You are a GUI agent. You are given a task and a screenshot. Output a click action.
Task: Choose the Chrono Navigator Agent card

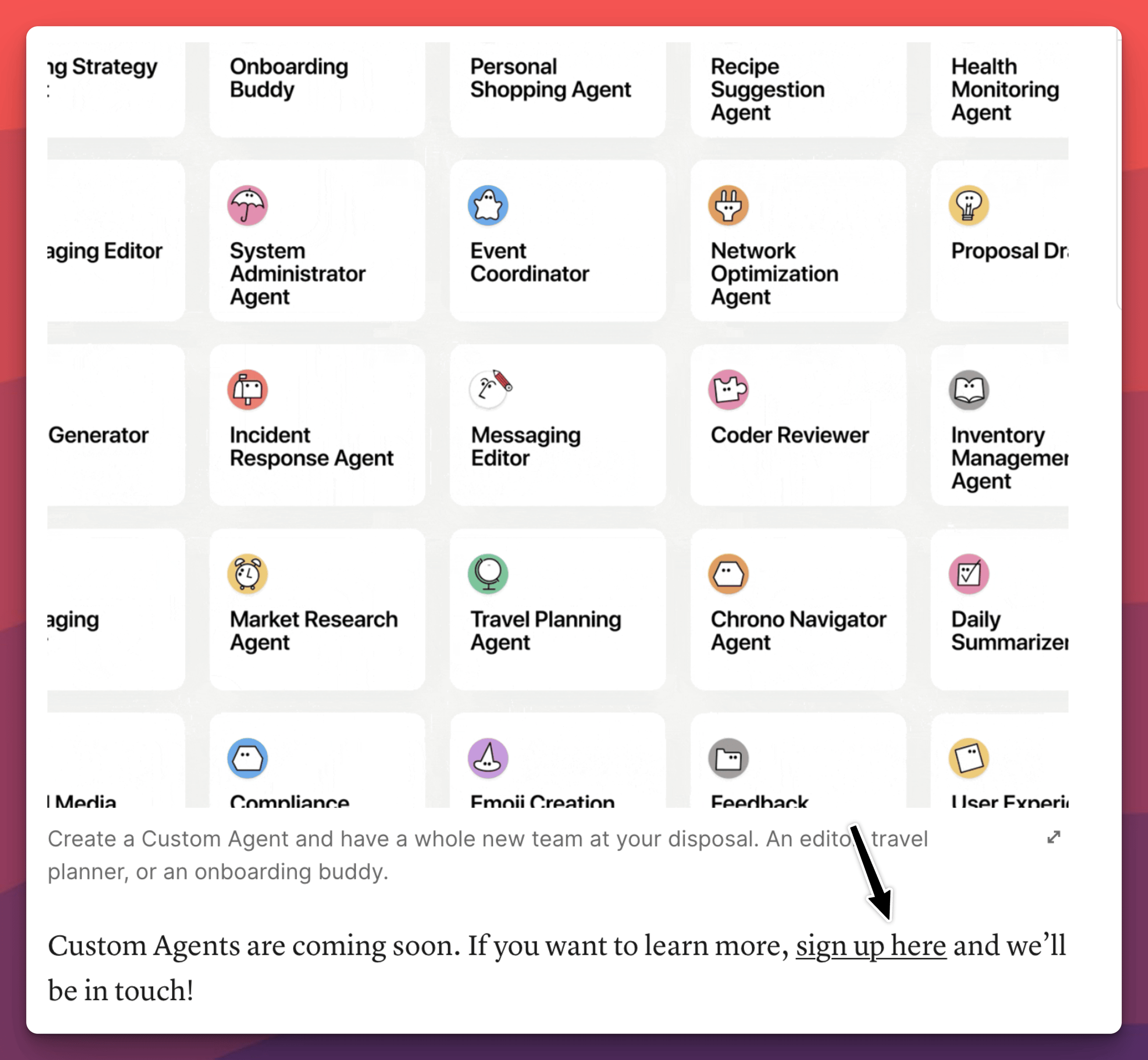coord(797,609)
